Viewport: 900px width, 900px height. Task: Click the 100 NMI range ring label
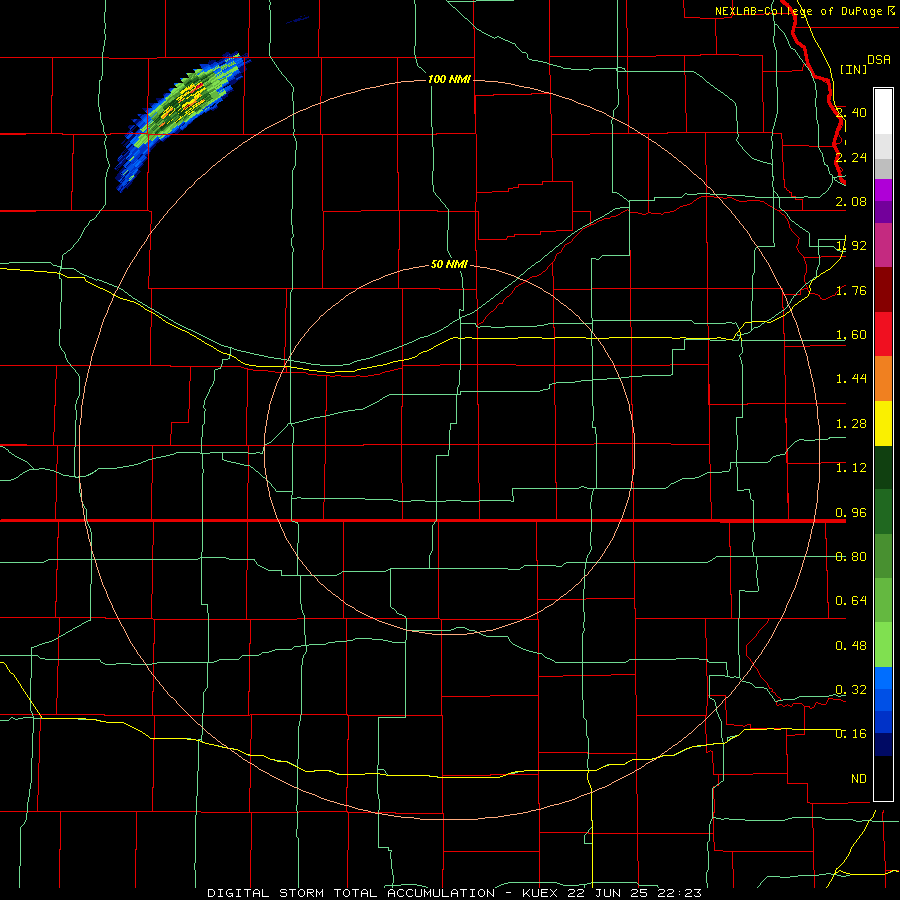449,79
